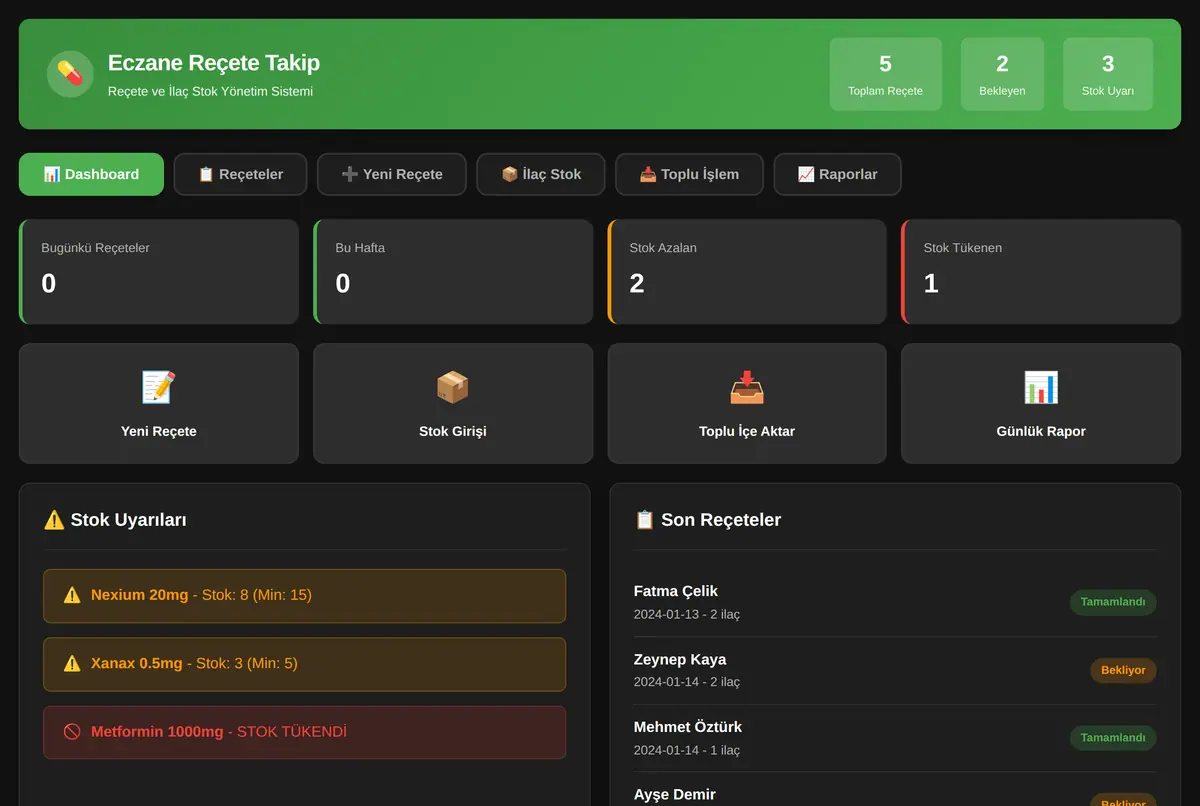Click the Eczane Reçete Takip title

(214, 63)
